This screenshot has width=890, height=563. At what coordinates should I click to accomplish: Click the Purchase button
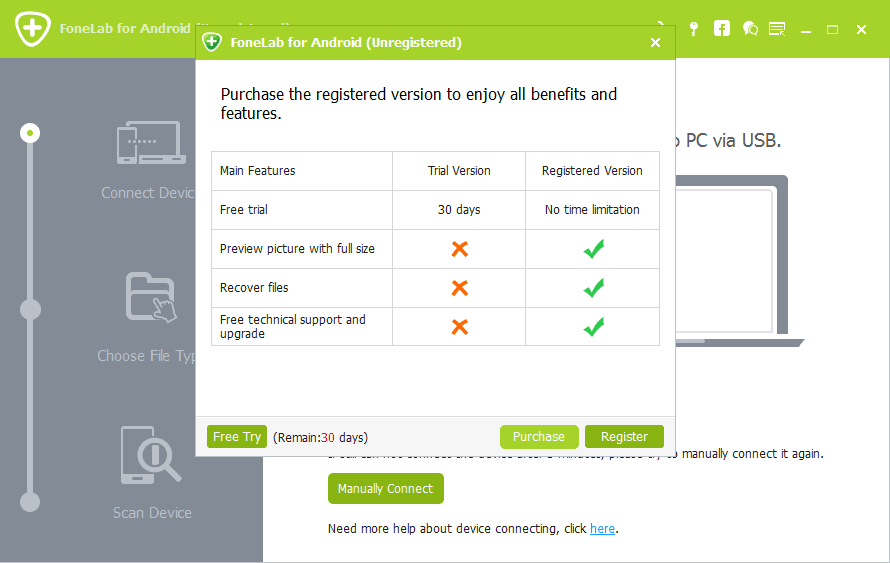[x=539, y=437]
